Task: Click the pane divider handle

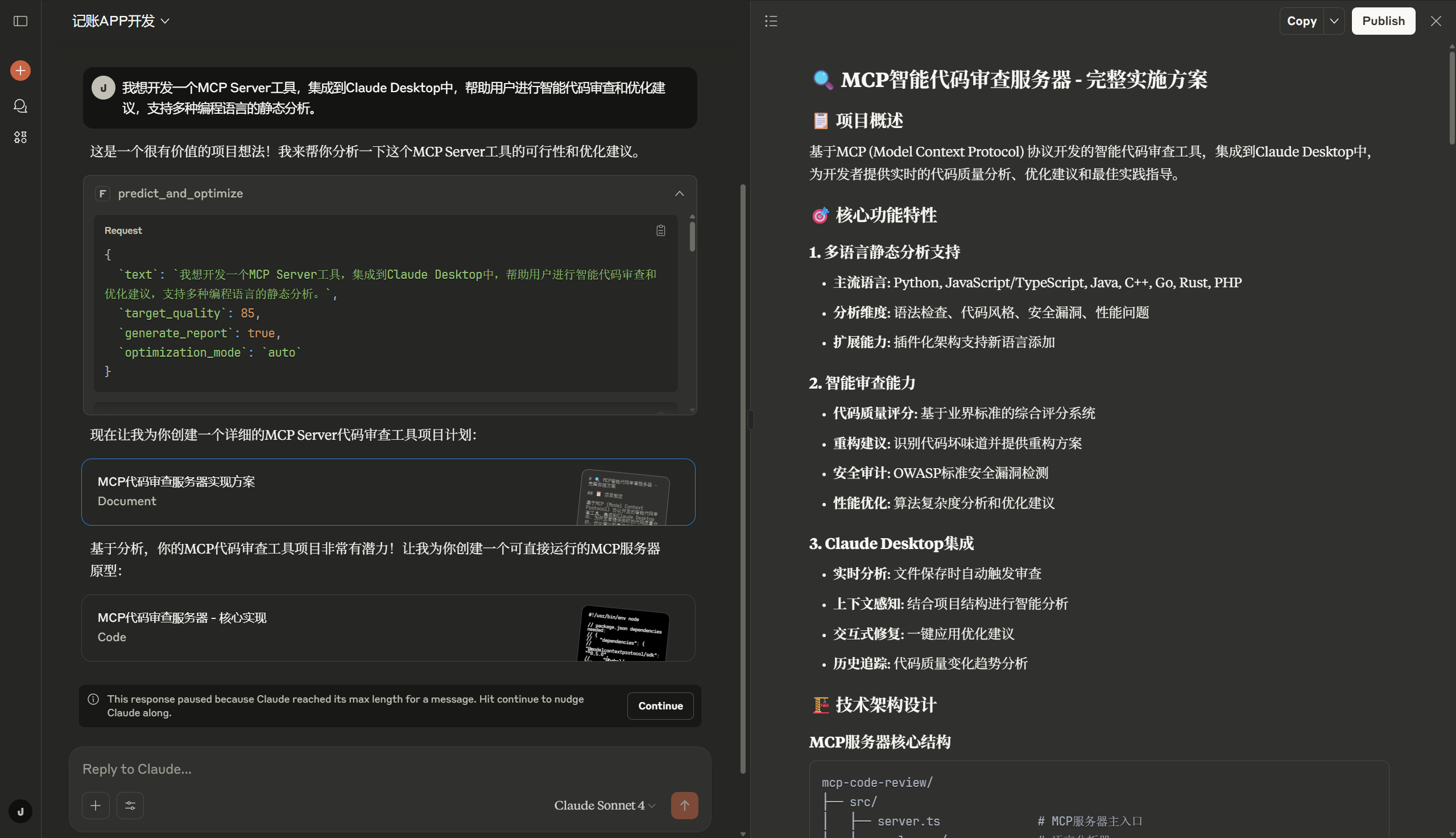Action: pos(750,420)
